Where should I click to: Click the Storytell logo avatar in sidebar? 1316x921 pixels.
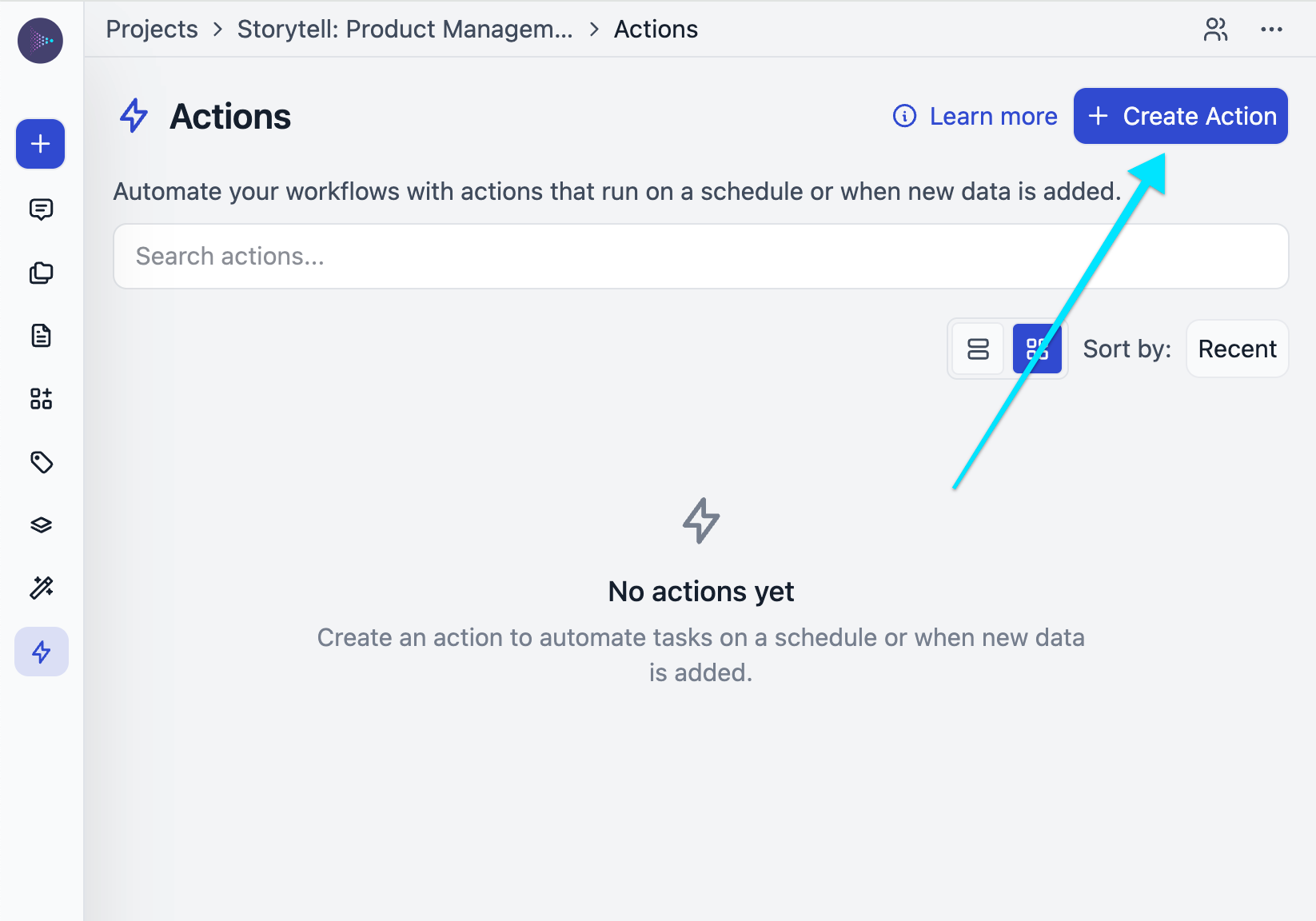click(x=40, y=41)
